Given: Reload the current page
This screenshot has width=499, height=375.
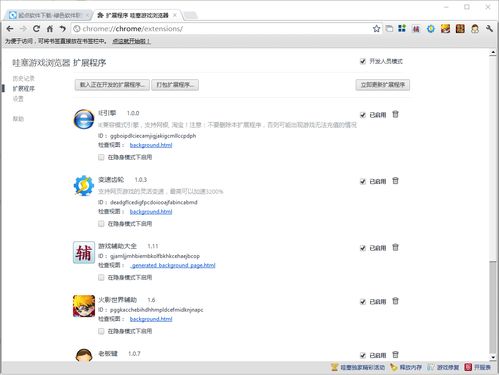Looking at the screenshot, I should pyautogui.click(x=36, y=29).
